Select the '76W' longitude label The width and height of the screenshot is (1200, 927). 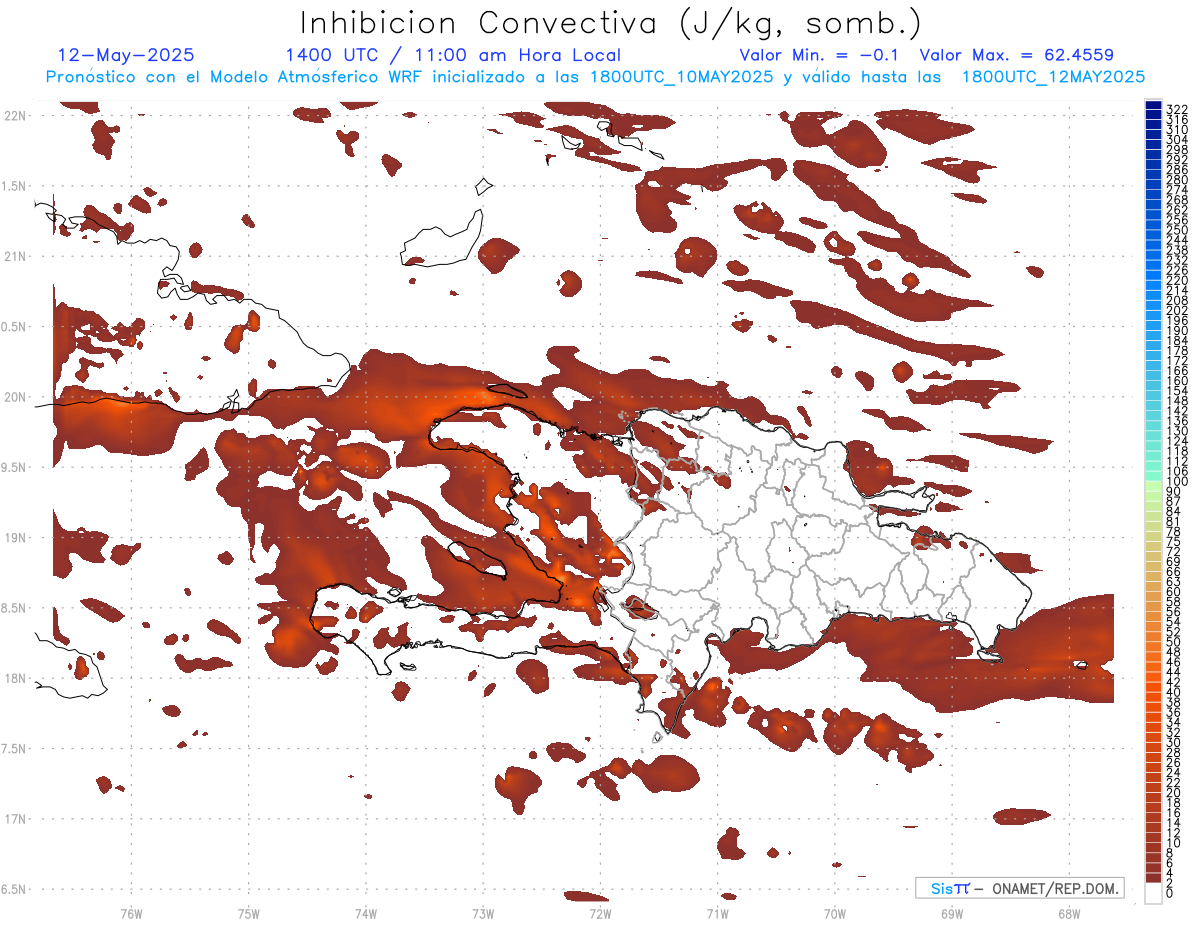pyautogui.click(x=131, y=913)
